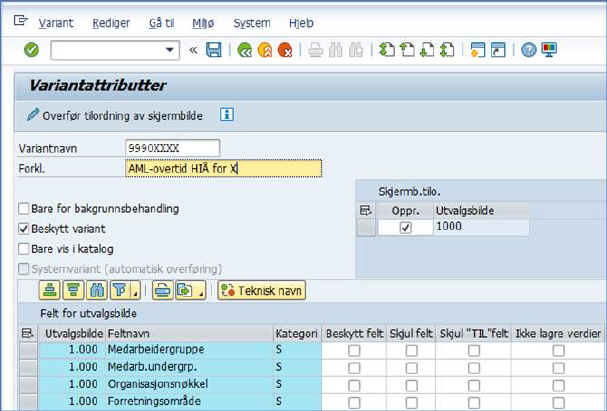The height and width of the screenshot is (411, 607).
Task: Open Customize local layout monitor icon
Action: pos(549,50)
